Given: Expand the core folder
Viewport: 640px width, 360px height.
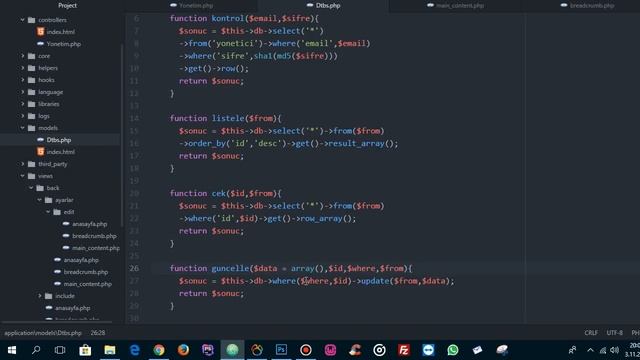Looking at the screenshot, I should click(23, 56).
